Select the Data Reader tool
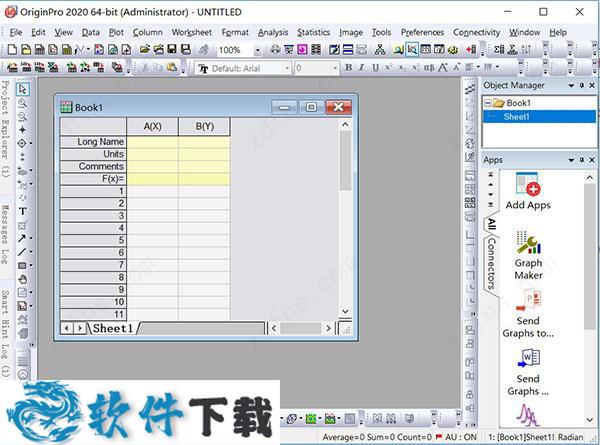 coord(22,143)
